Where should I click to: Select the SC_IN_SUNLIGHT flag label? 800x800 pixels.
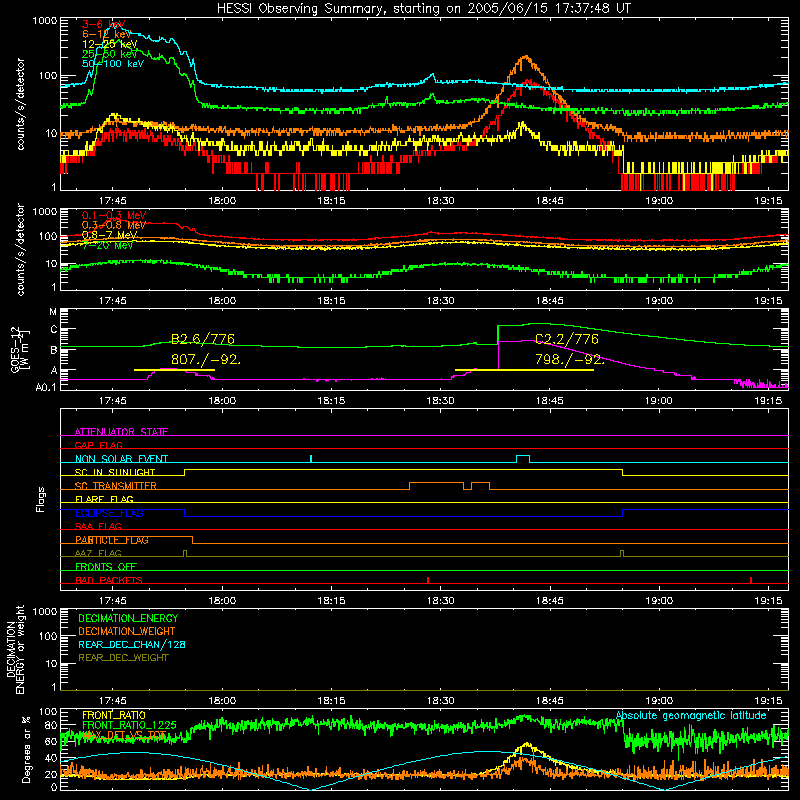tap(115, 472)
